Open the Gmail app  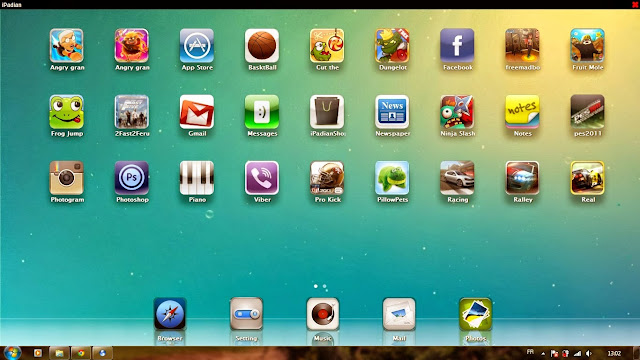[x=197, y=112]
